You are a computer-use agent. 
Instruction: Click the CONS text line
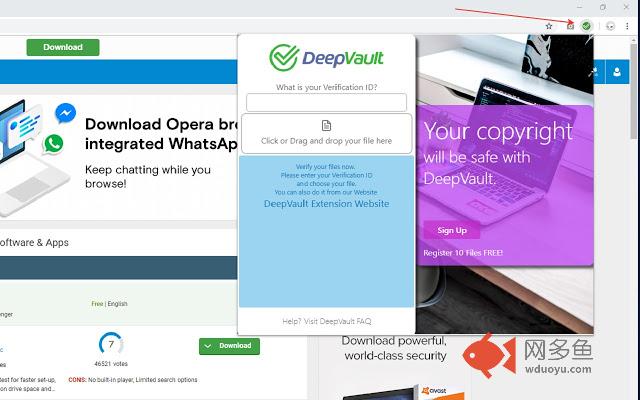coord(133,380)
